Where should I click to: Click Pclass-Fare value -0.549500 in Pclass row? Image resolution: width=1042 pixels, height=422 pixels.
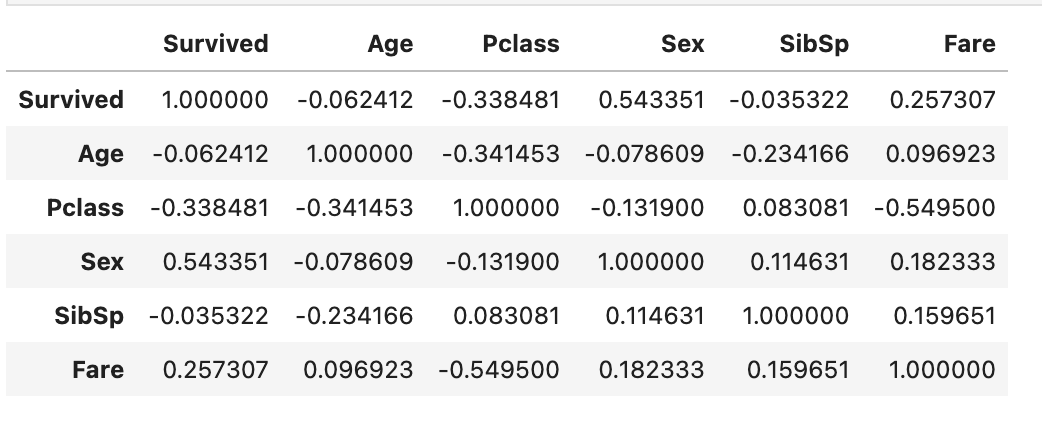[x=934, y=208]
